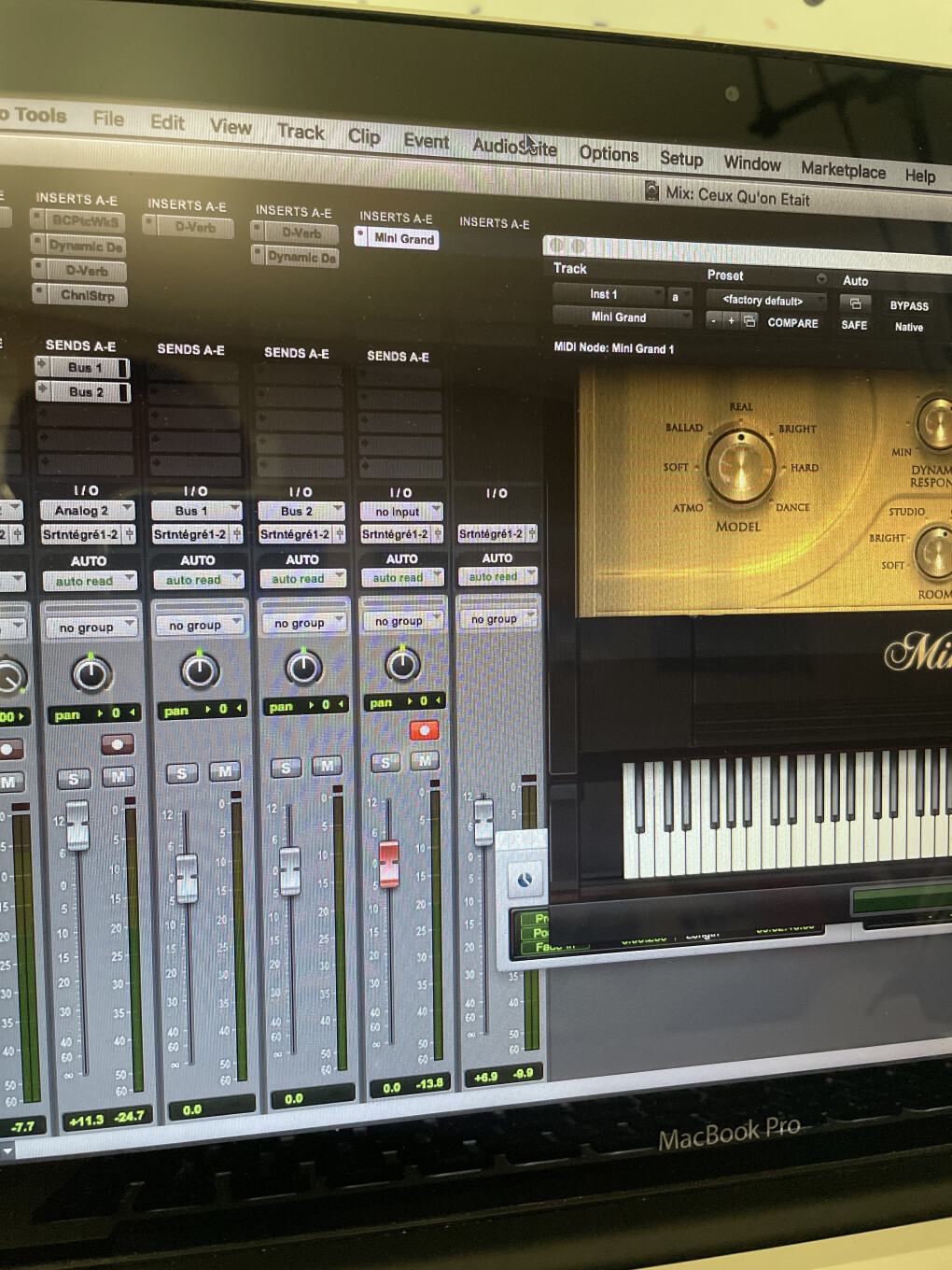
Task: Solo the Bus 2 track
Action: (x=285, y=768)
